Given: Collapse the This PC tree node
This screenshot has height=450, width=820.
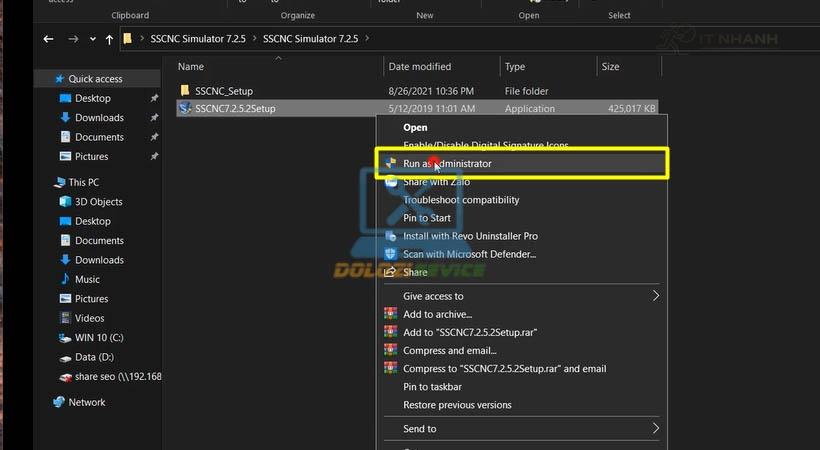Looking at the screenshot, I should [x=45, y=183].
